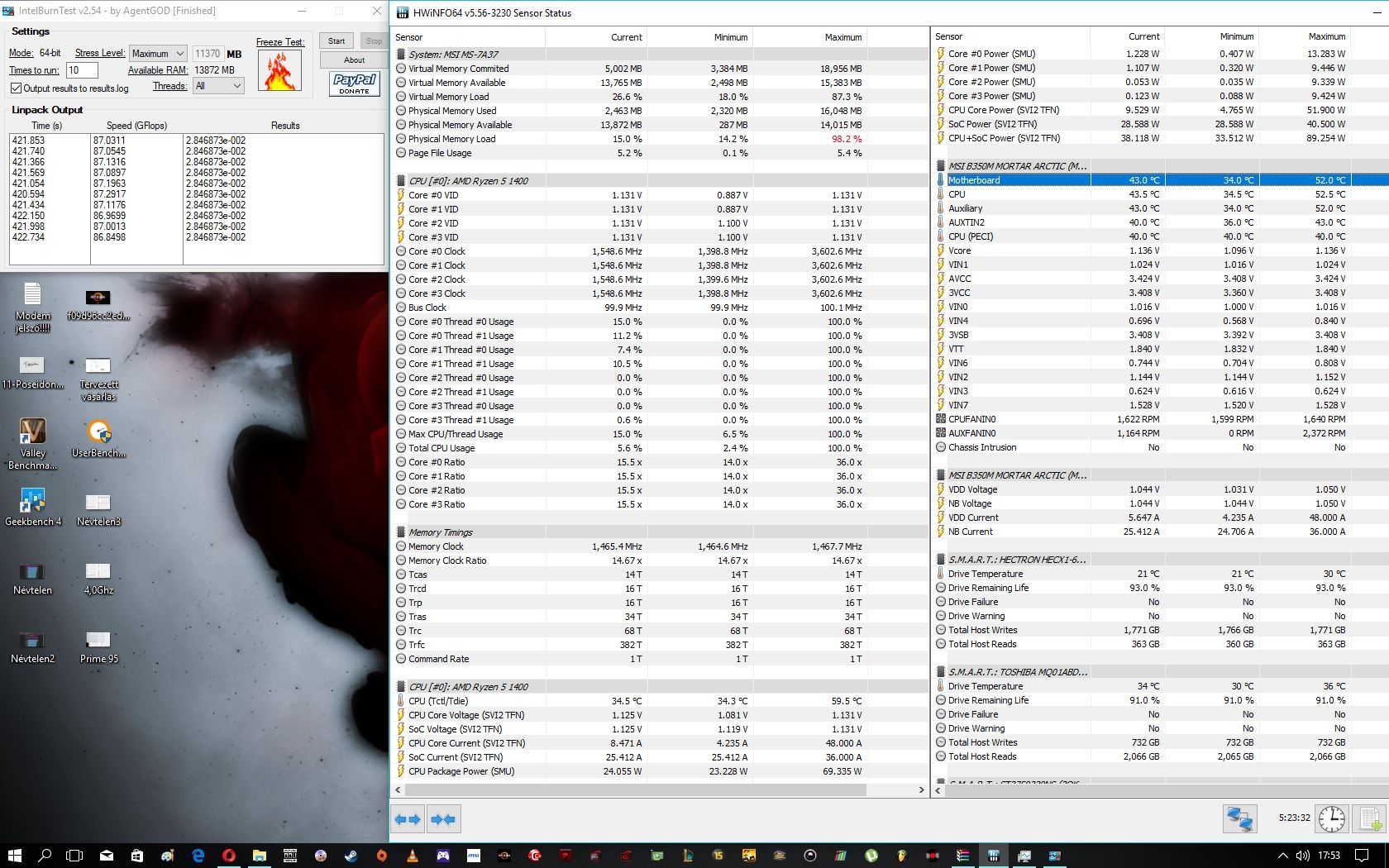Open the Névtelen desktop image
1389x868 pixels.
coord(32,578)
